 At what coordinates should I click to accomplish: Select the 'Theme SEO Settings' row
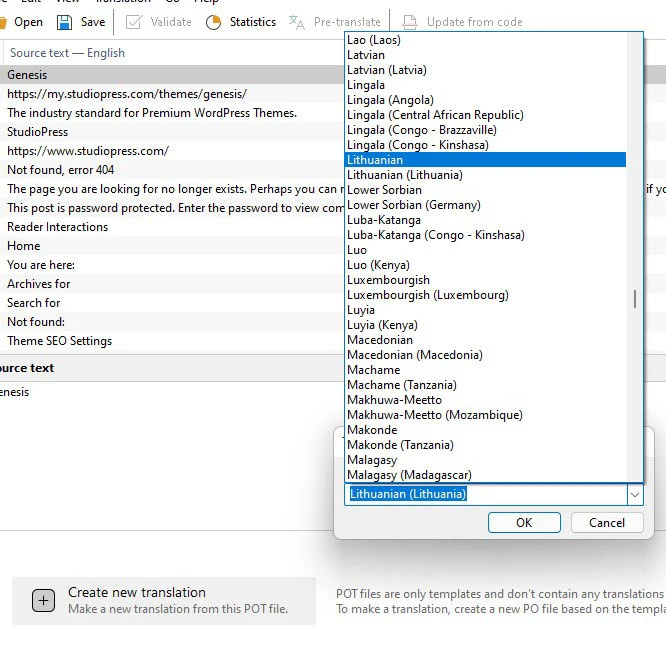tap(60, 341)
